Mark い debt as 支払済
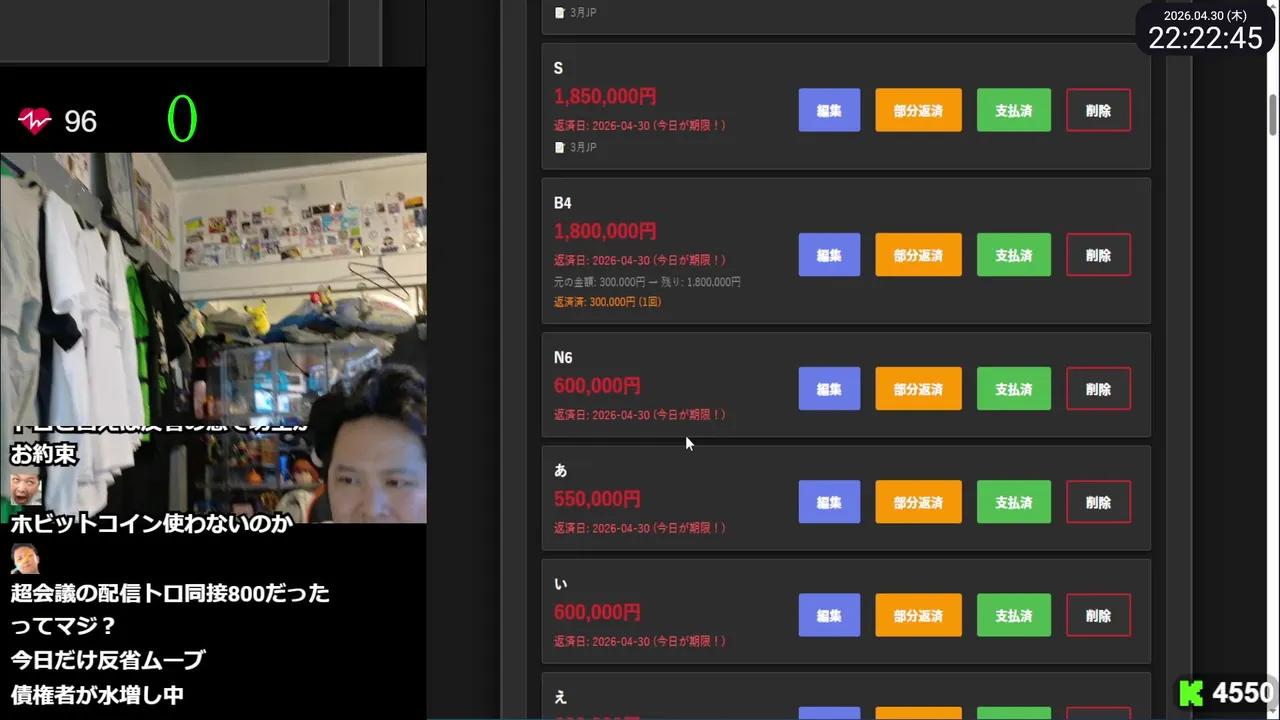 point(1013,615)
